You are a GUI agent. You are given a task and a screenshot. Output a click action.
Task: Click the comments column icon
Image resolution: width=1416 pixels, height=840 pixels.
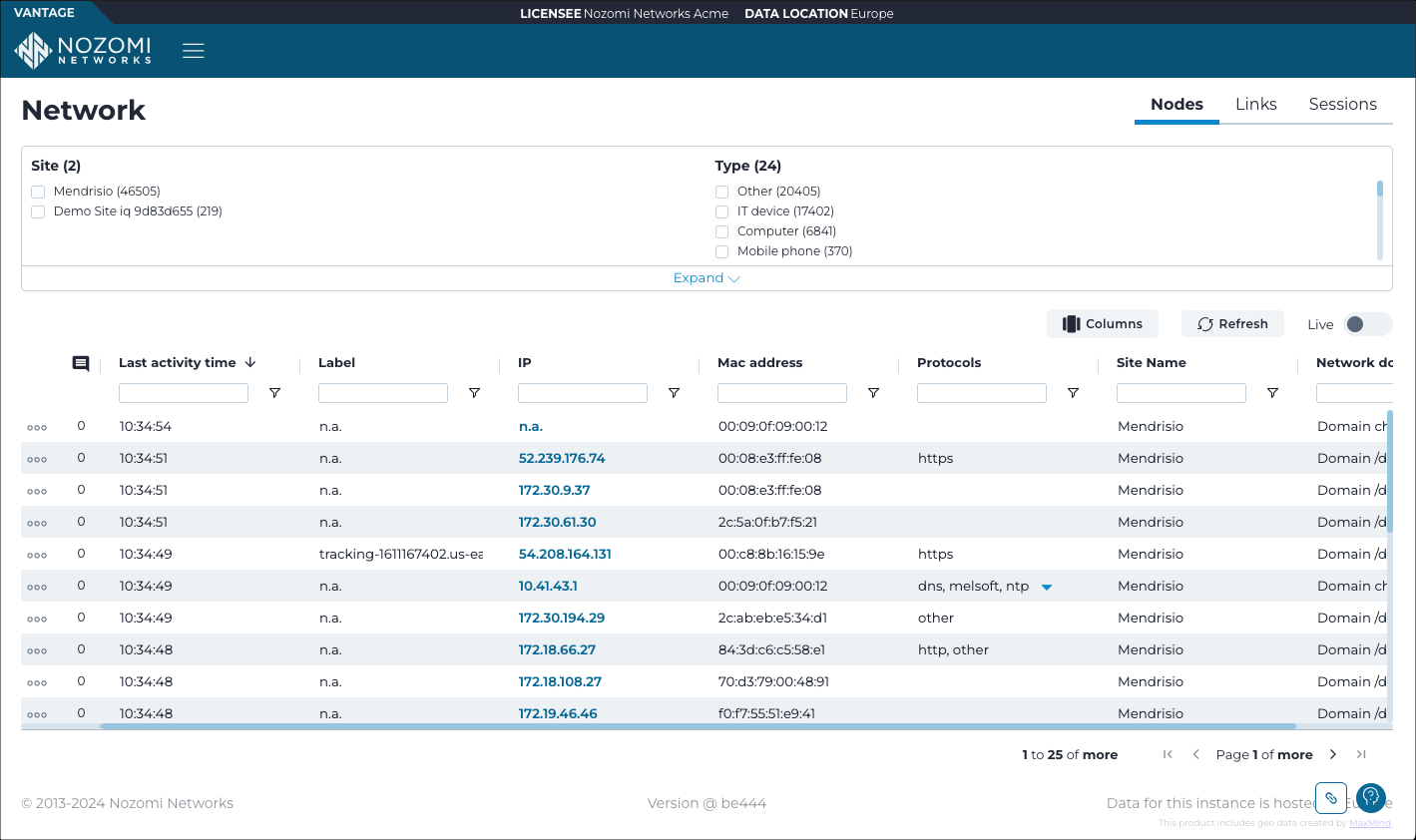(81, 363)
